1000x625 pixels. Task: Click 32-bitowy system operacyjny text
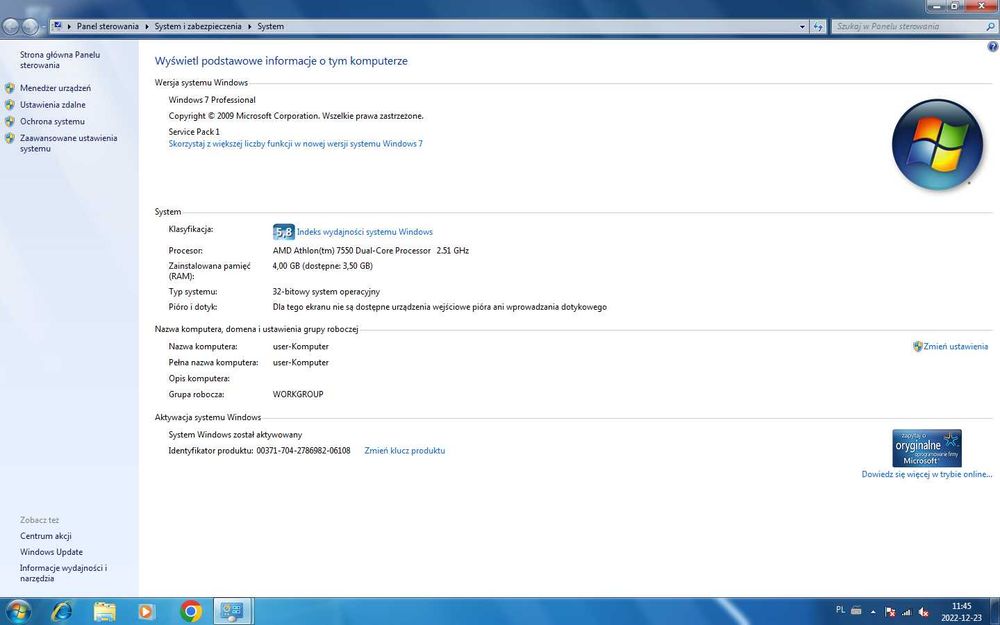[326, 291]
